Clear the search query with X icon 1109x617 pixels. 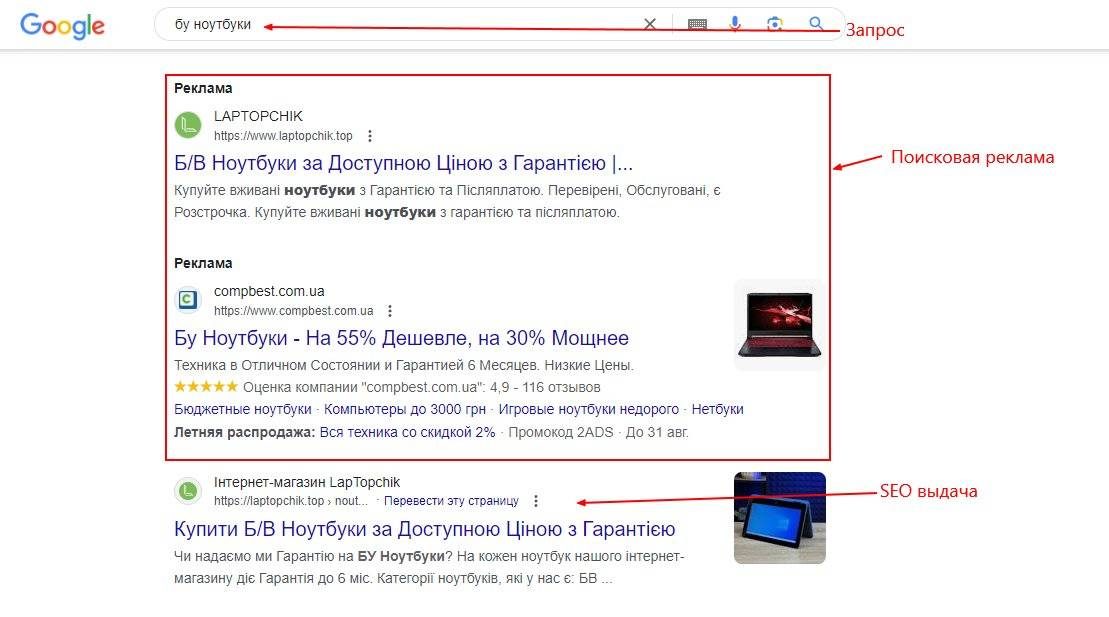tap(650, 24)
